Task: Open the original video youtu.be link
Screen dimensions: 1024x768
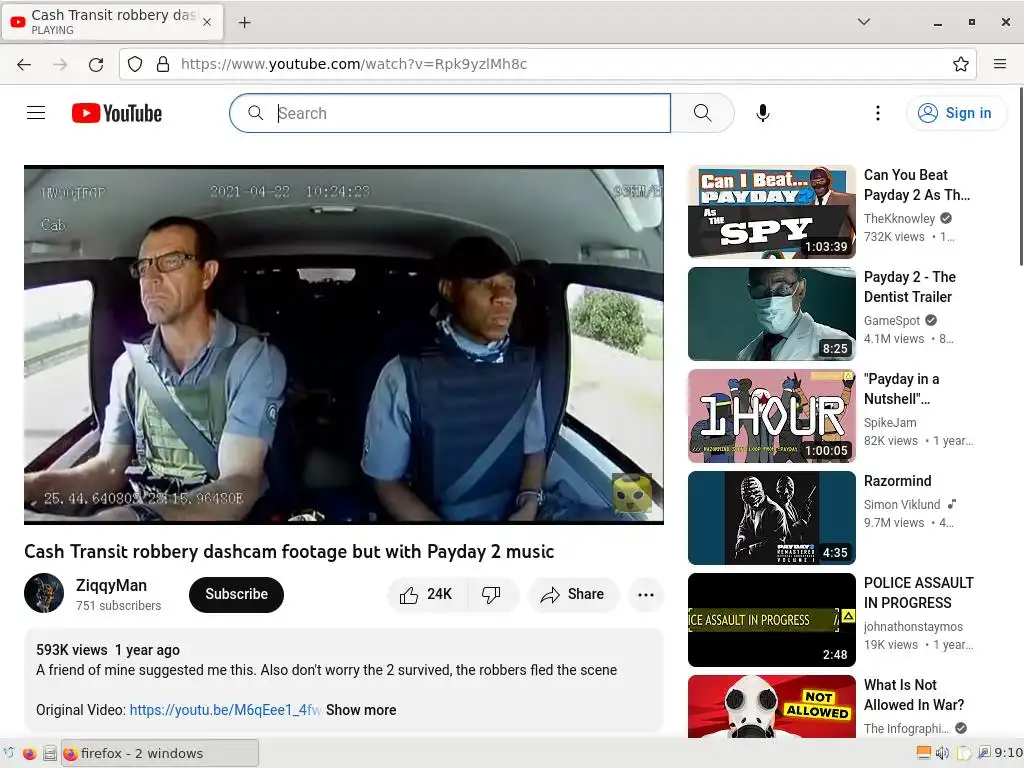Action: pyautogui.click(x=225, y=710)
